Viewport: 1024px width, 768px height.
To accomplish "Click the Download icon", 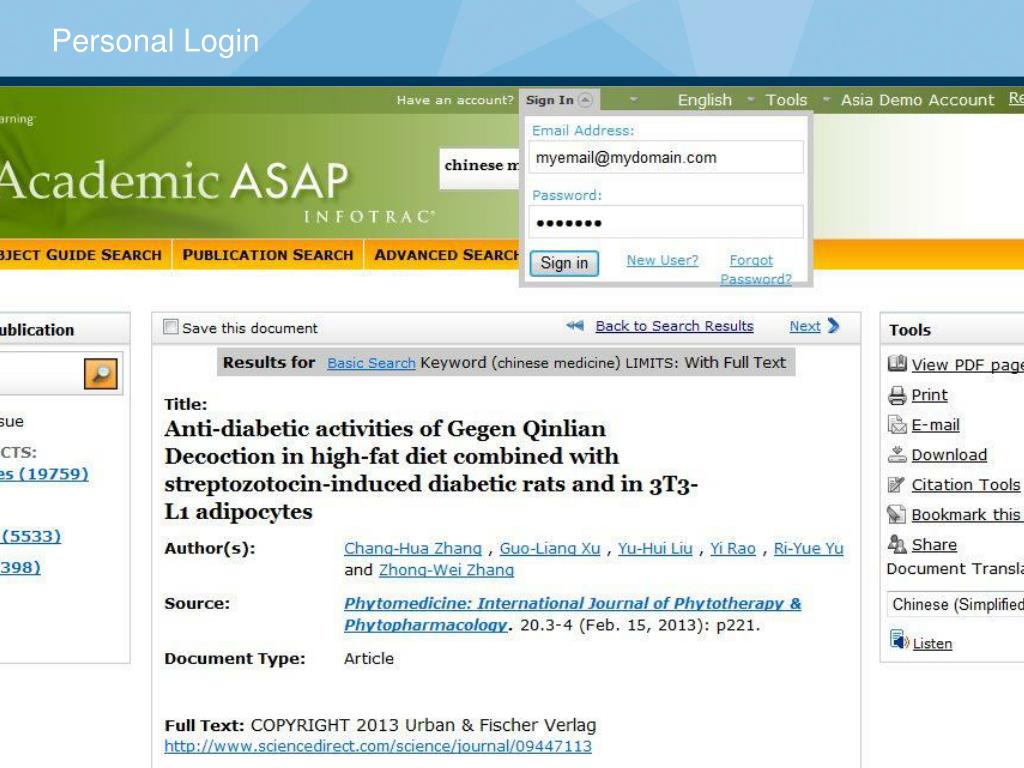I will pos(897,455).
